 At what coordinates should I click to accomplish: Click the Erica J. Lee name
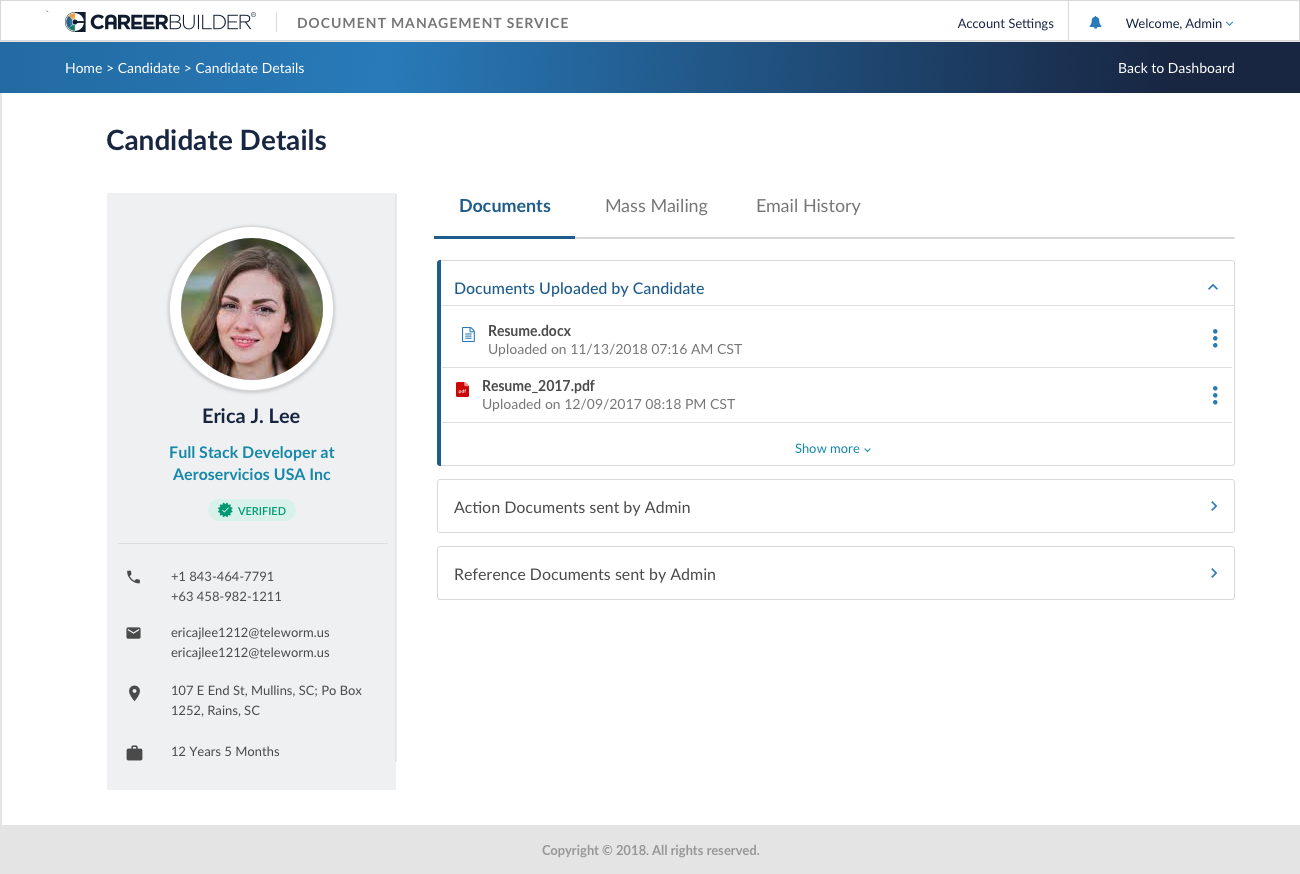pos(251,416)
